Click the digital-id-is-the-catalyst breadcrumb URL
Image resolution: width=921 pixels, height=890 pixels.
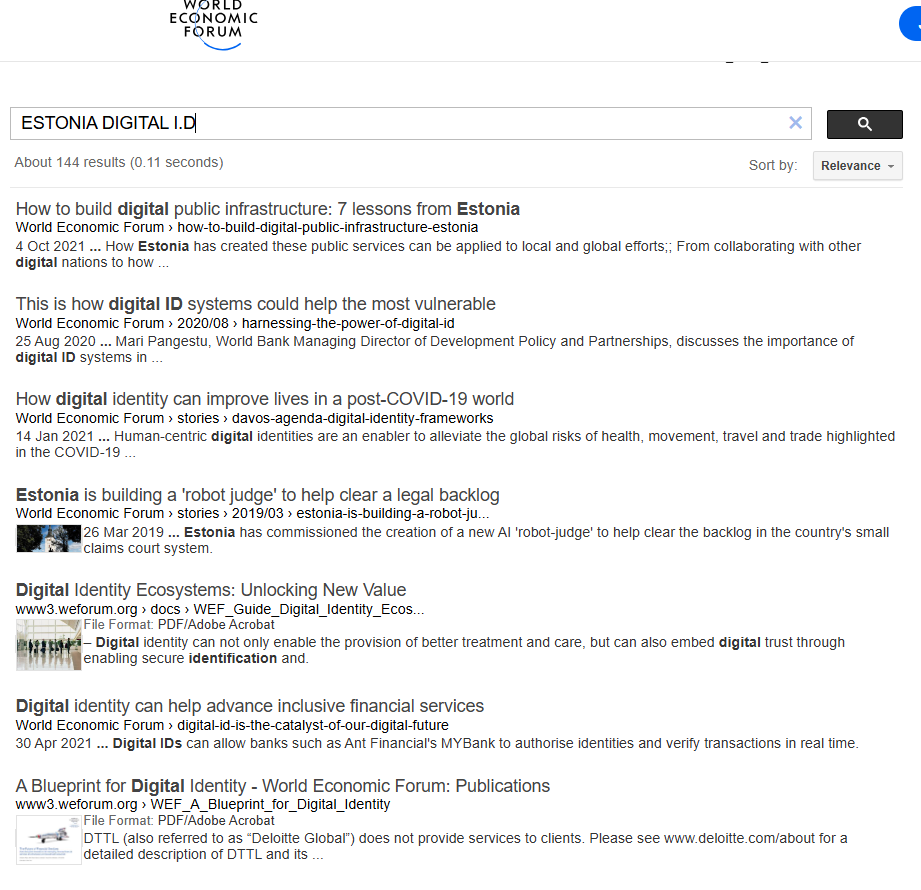(x=313, y=725)
